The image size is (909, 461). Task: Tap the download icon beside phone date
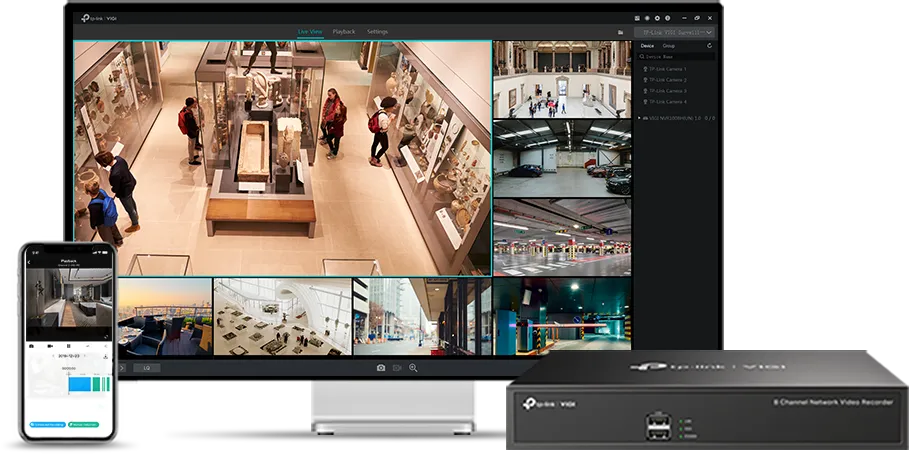(x=105, y=356)
